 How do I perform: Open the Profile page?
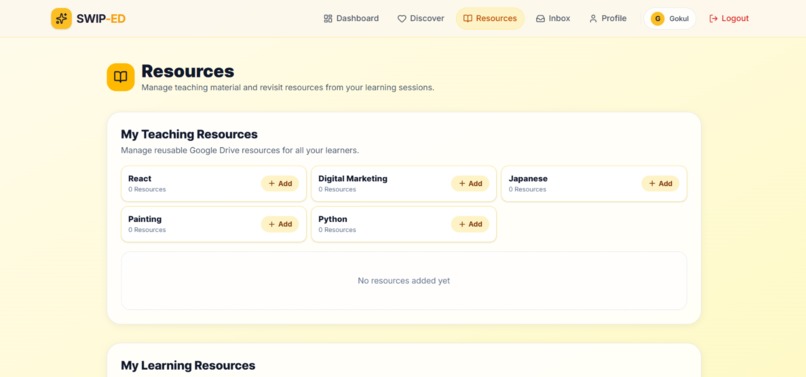pos(608,19)
